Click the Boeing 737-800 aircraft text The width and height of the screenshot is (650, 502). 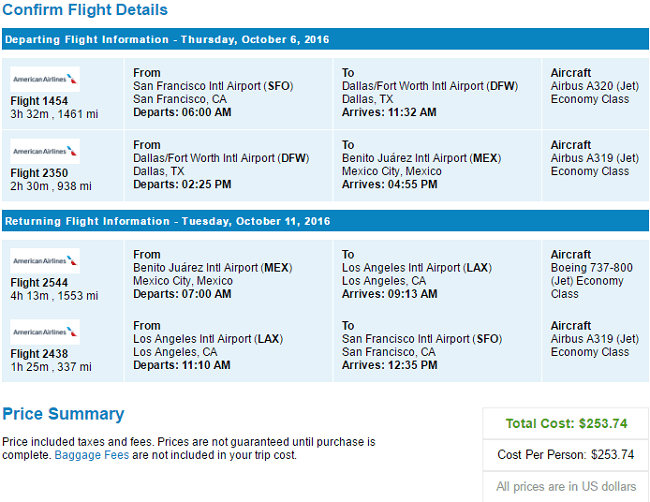(x=592, y=267)
